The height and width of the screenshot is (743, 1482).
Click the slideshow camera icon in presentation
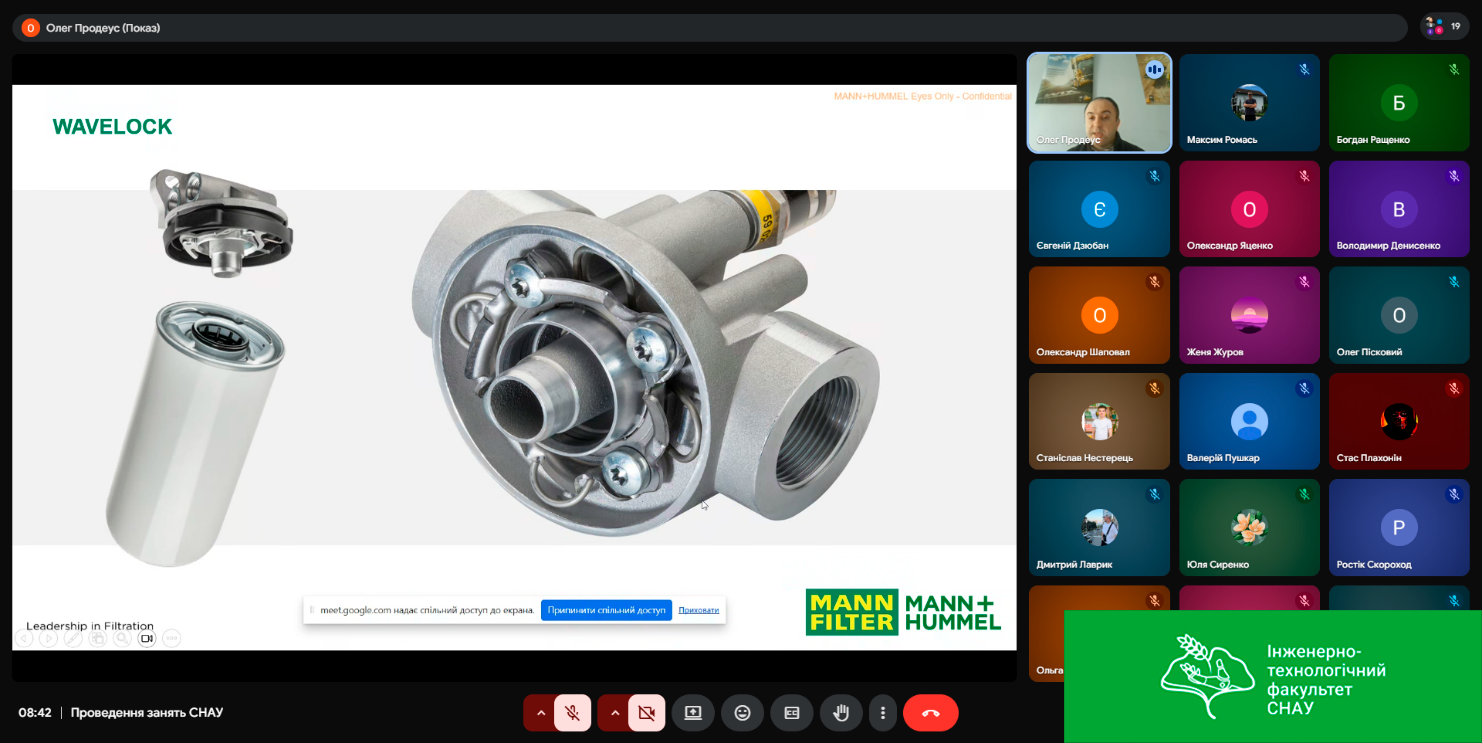(147, 638)
